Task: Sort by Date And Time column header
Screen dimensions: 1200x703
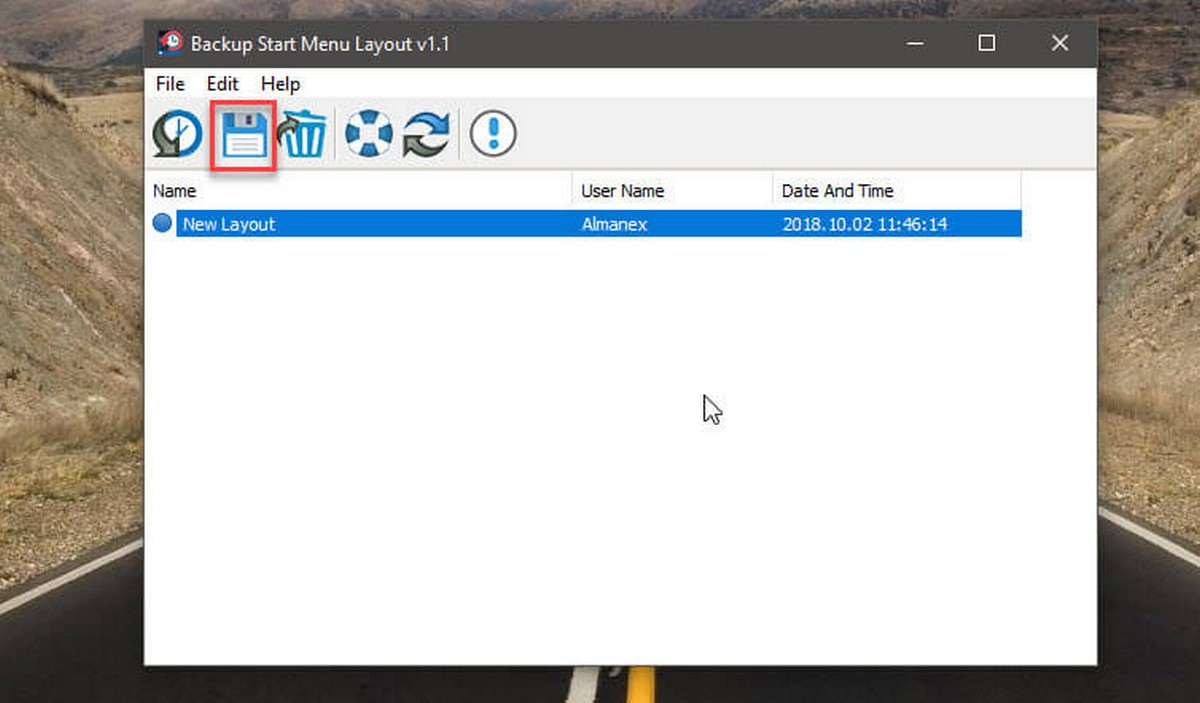Action: (897, 190)
